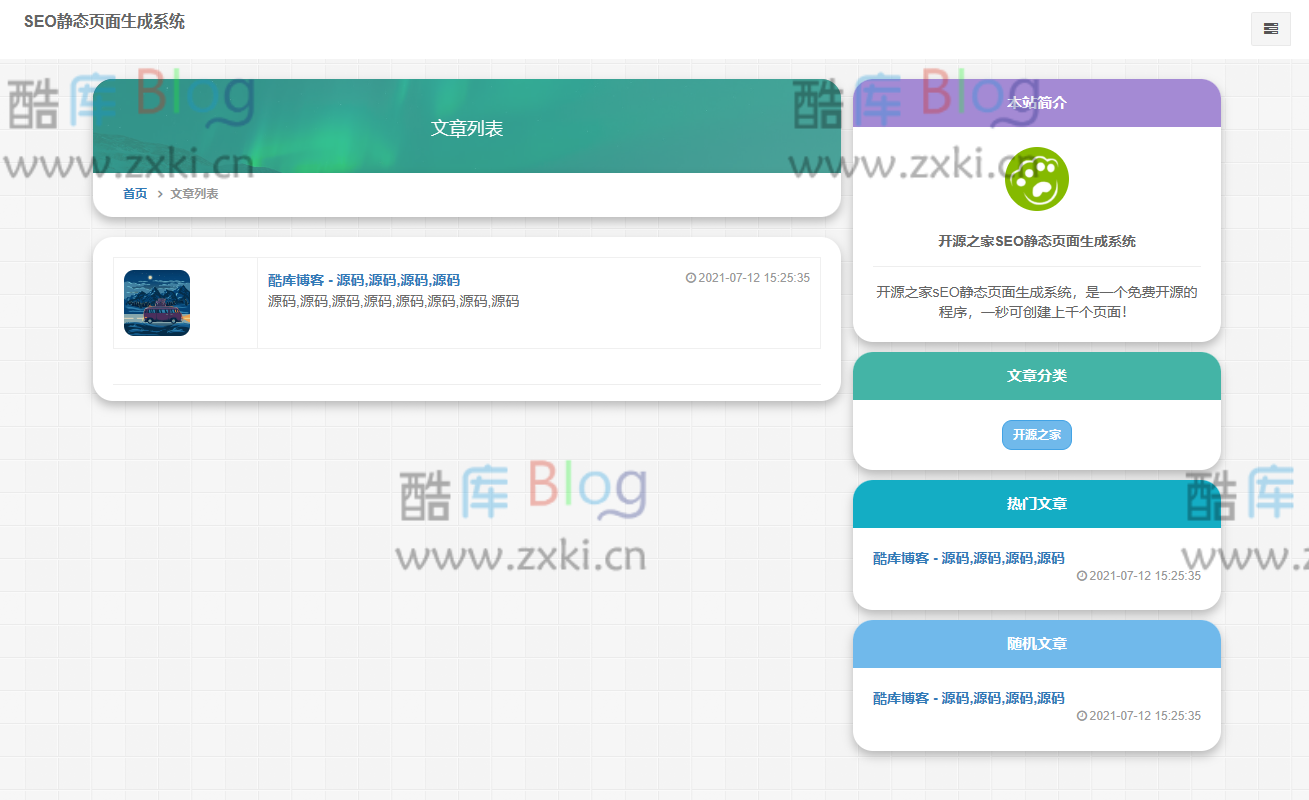Viewport: 1309px width, 800px height.
Task: Select the 开源之家 category button
Action: point(1036,434)
